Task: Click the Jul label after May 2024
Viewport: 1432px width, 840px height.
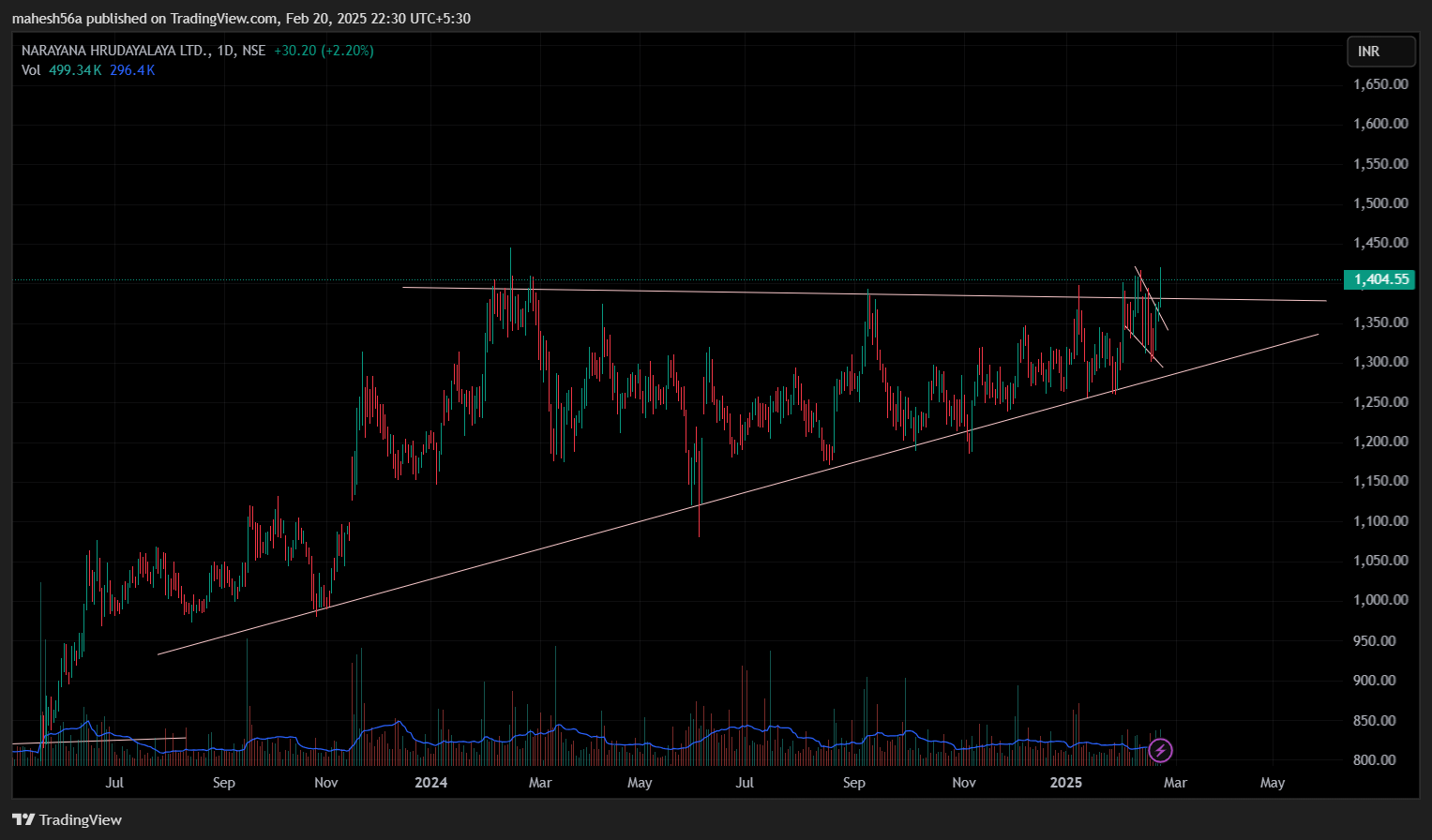Action: click(x=745, y=782)
